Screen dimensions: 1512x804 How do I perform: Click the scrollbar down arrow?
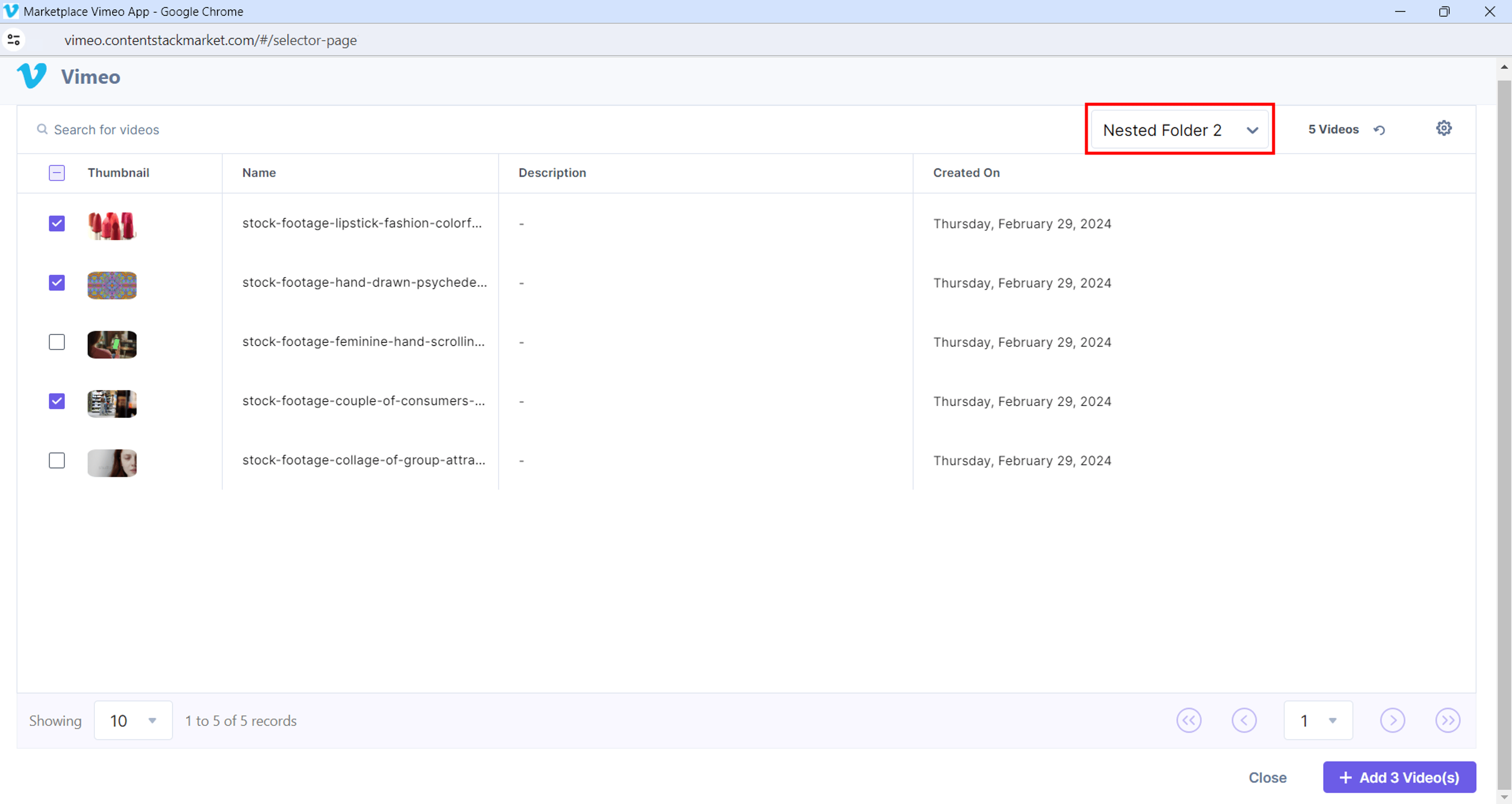1505,797
